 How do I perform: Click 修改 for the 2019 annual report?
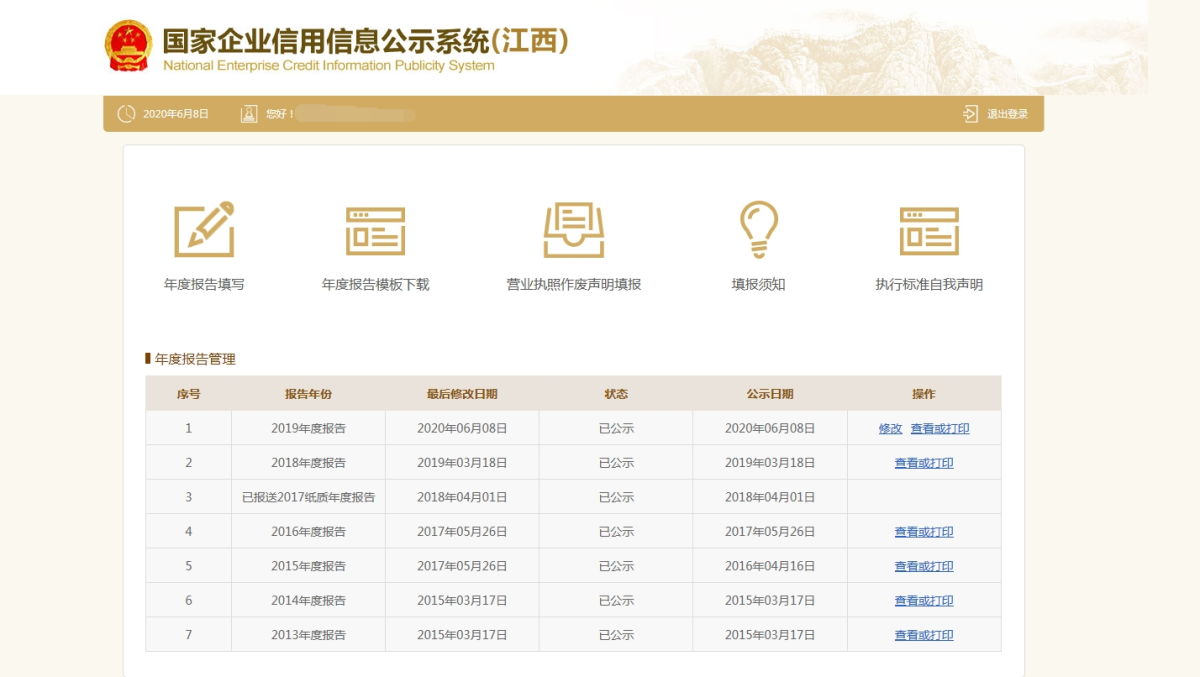coord(890,428)
